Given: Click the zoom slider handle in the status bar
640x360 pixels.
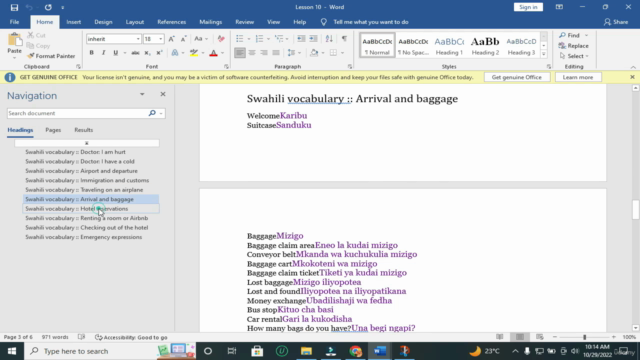Looking at the screenshot, I should click(584, 337).
